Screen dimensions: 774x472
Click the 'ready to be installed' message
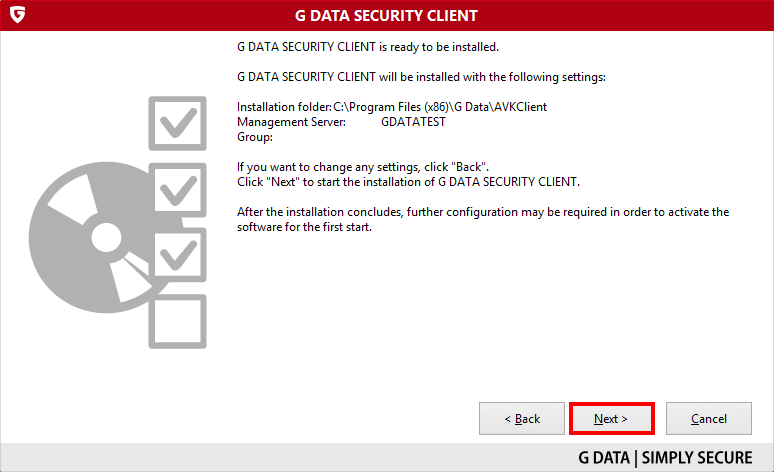[368, 47]
